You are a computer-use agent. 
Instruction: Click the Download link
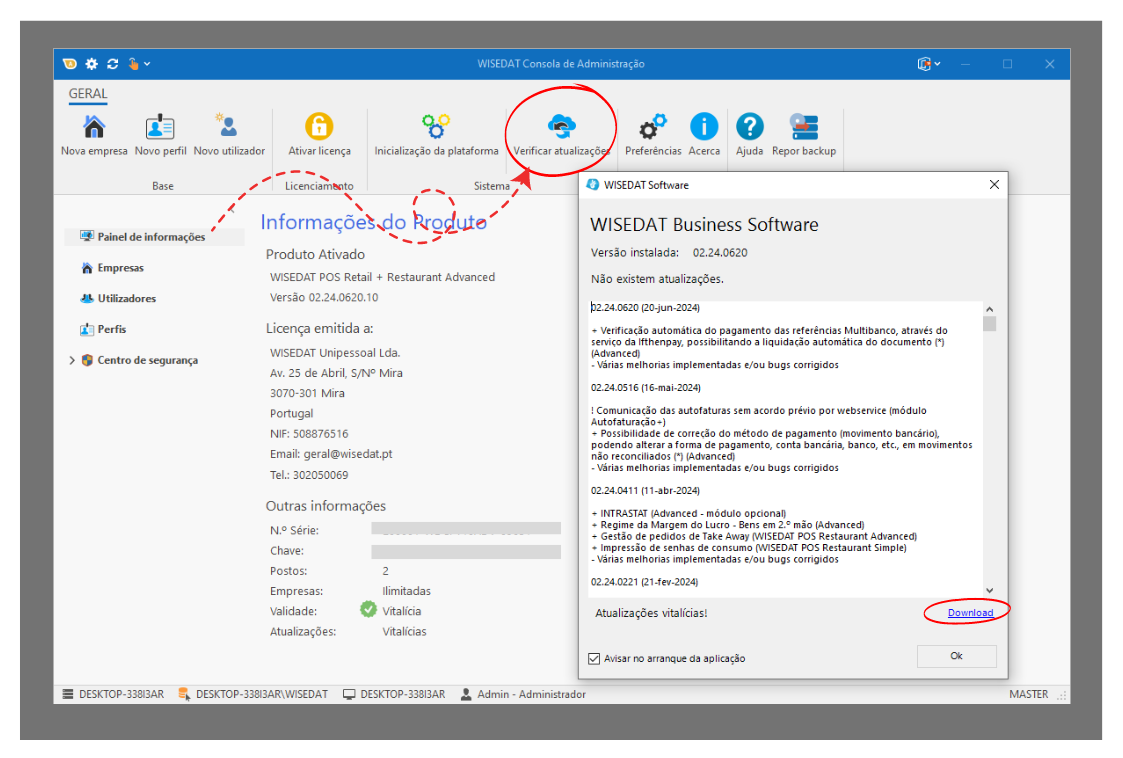[970, 612]
